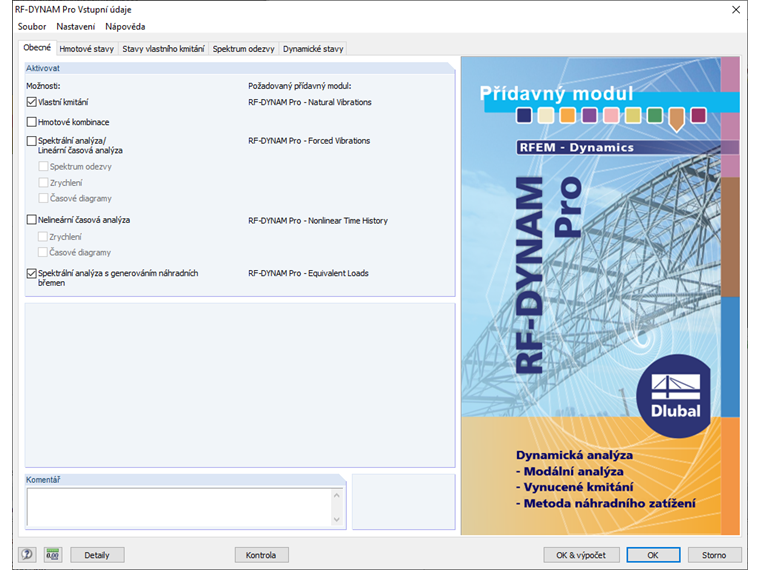760x570 pixels.
Task: Click the cream color square in banner
Action: 546,115
